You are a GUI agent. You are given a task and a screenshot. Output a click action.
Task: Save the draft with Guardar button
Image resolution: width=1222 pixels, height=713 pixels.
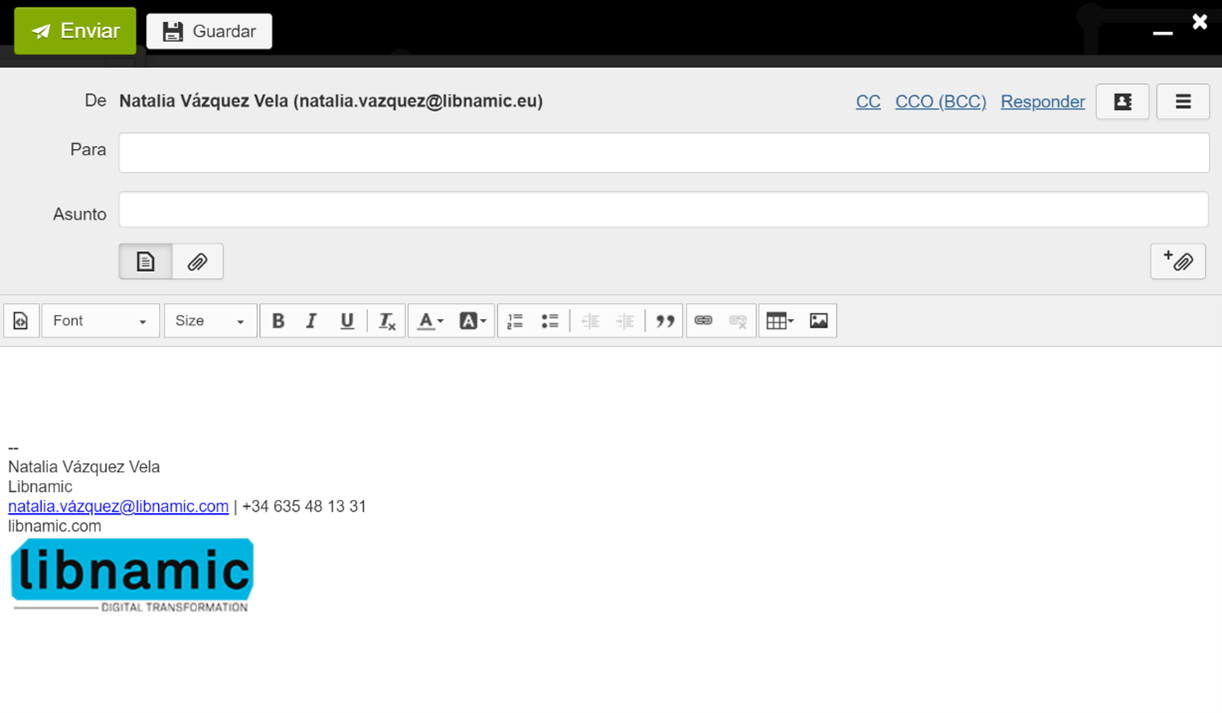[209, 31]
